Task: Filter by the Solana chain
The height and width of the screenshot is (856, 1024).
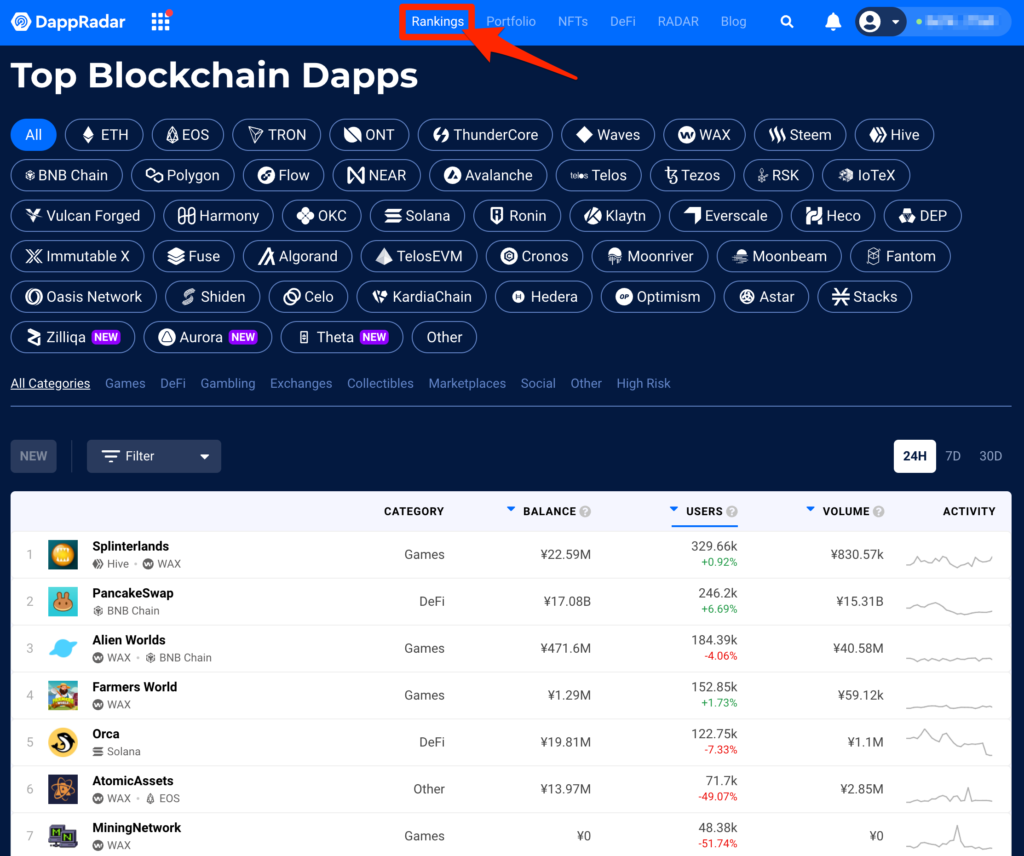Action: coord(417,216)
